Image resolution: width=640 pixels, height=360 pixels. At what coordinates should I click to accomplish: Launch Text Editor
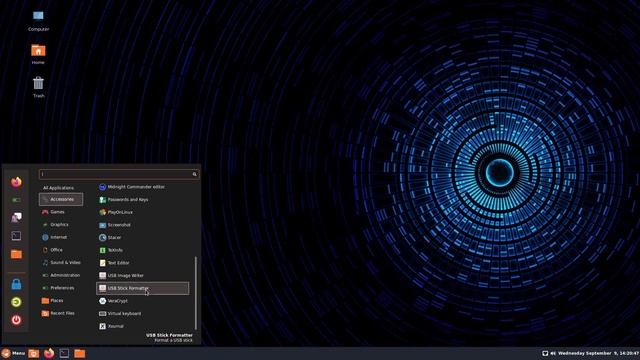(x=114, y=263)
